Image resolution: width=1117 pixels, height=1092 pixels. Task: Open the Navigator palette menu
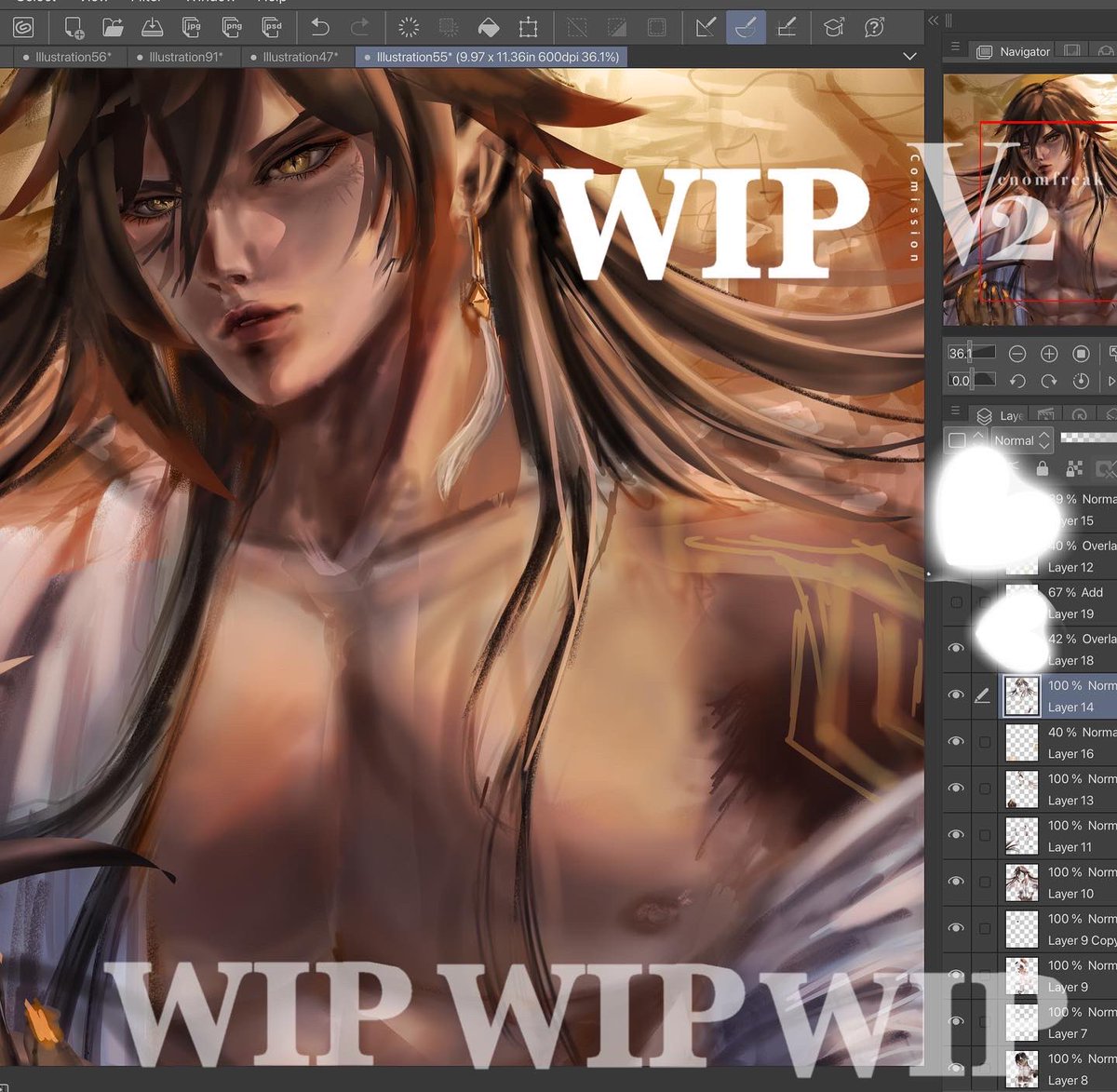(955, 47)
